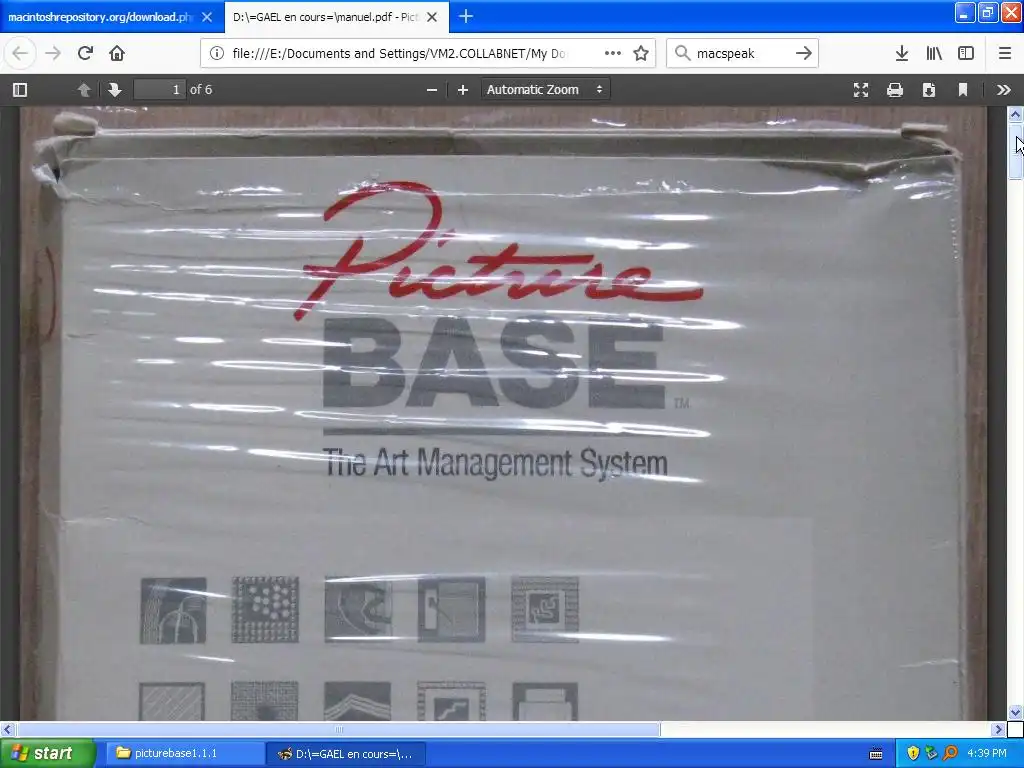The image size is (1024, 768).
Task: Click the 4:39 PM clock
Action: click(987, 753)
